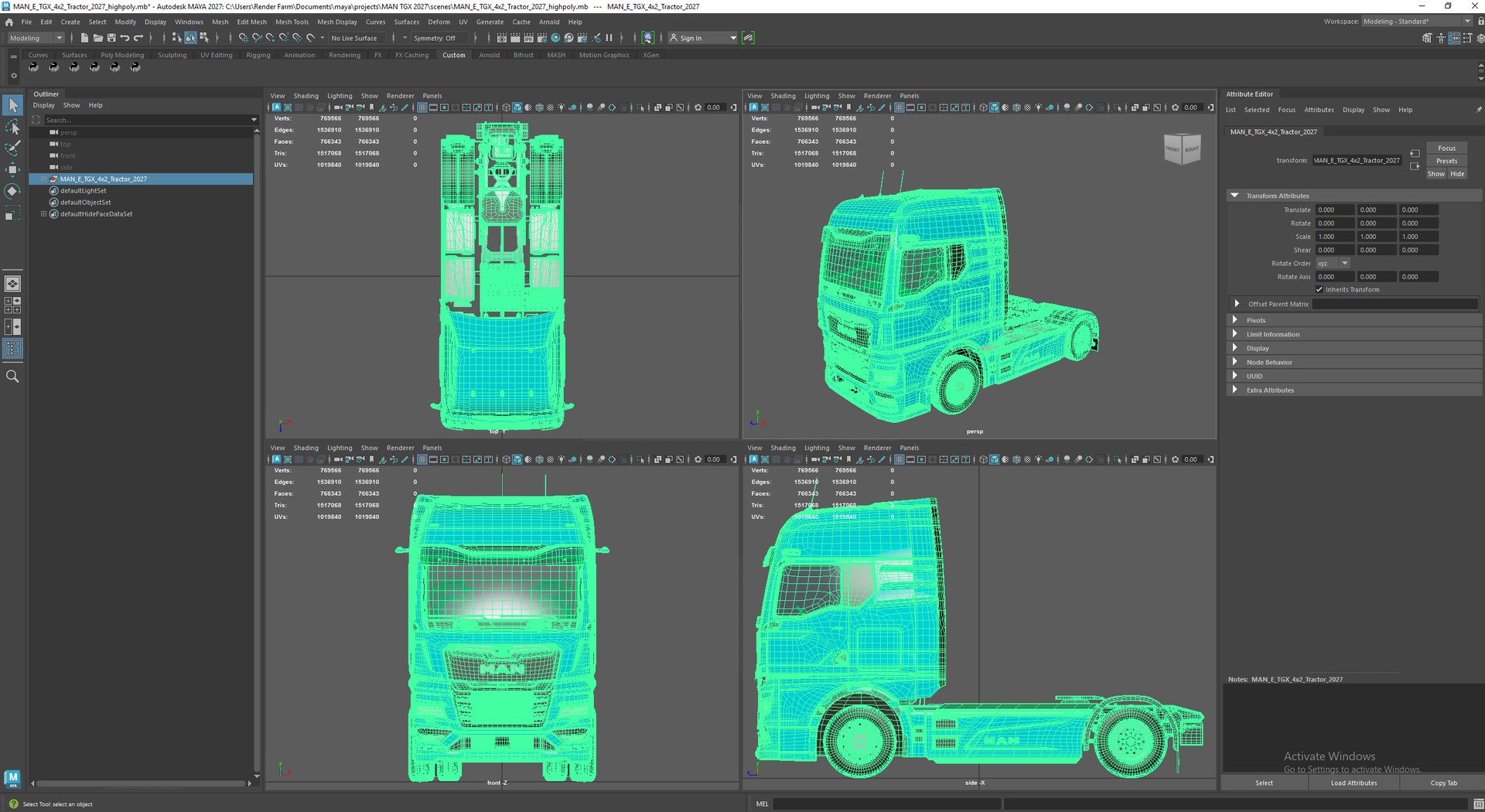Switch to the Rigging shelf tab
1485x812 pixels.
258,55
